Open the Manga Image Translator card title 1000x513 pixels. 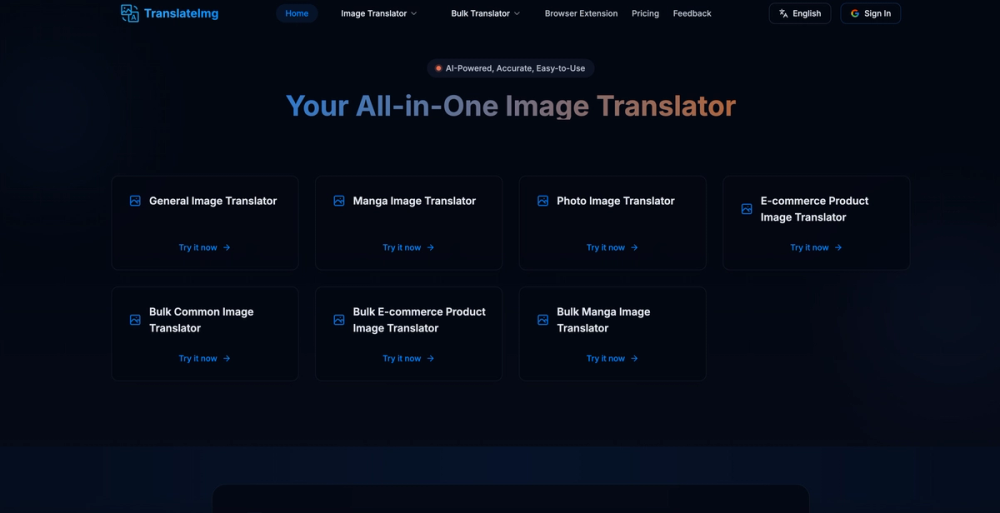tap(415, 201)
